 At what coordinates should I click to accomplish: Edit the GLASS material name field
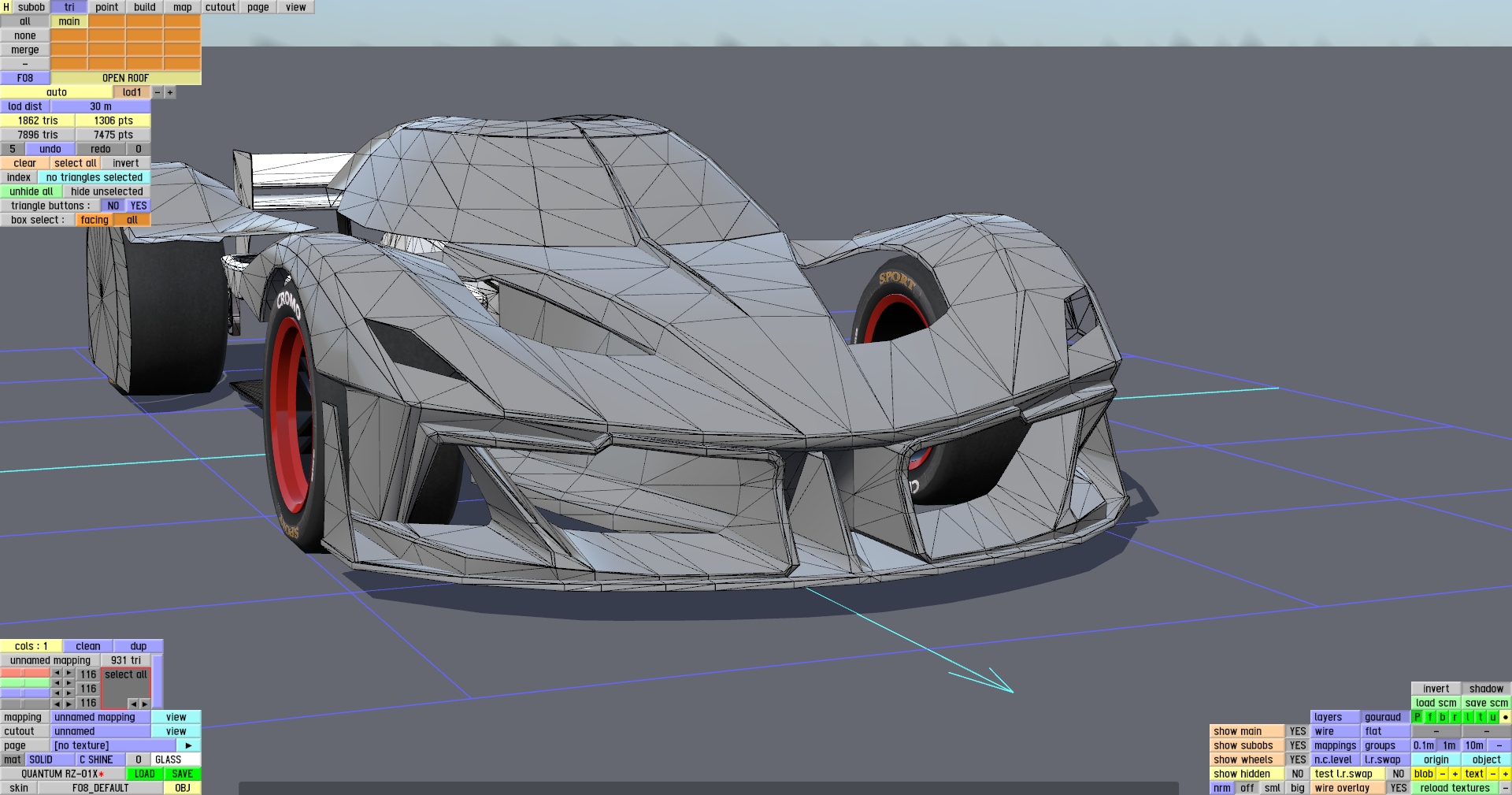(176, 760)
